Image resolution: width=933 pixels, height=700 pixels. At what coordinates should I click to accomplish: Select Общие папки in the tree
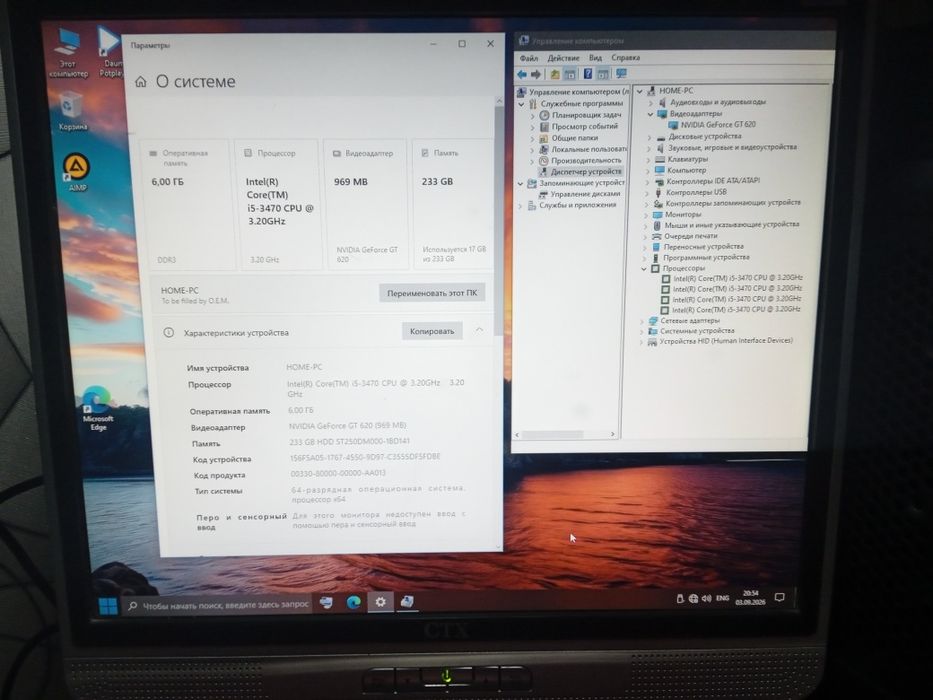(x=569, y=138)
